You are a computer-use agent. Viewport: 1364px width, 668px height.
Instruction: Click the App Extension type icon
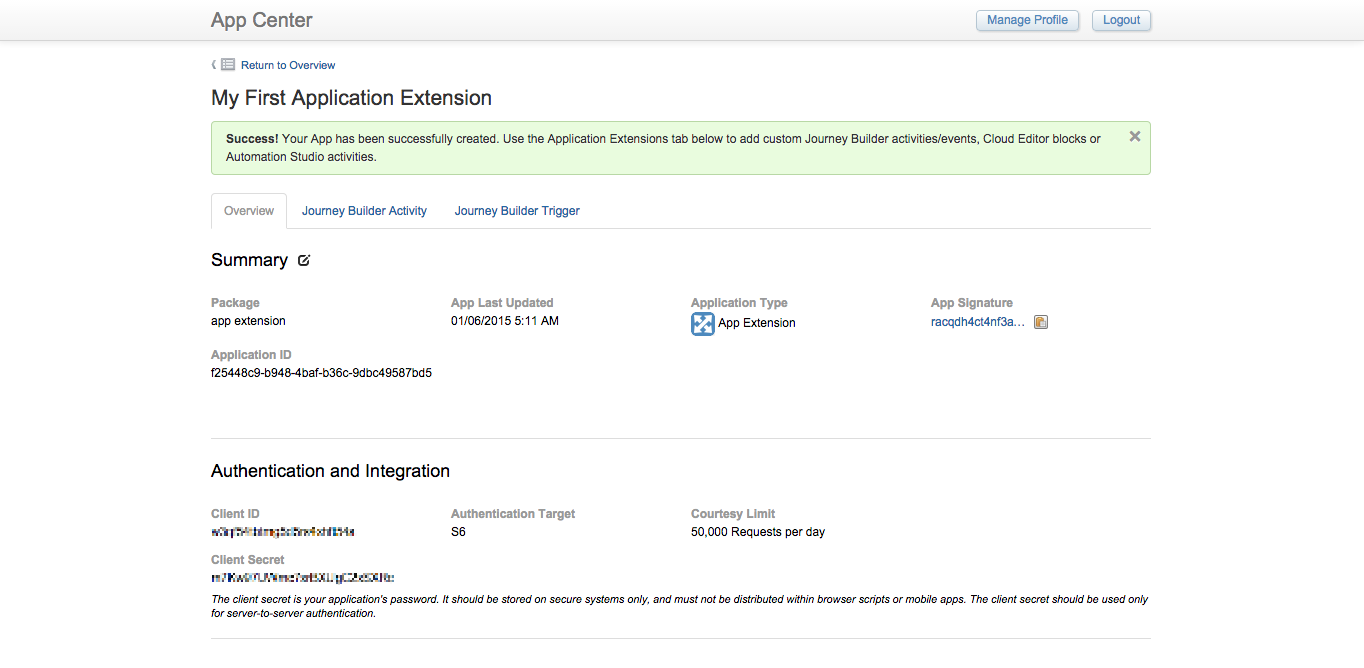(703, 323)
